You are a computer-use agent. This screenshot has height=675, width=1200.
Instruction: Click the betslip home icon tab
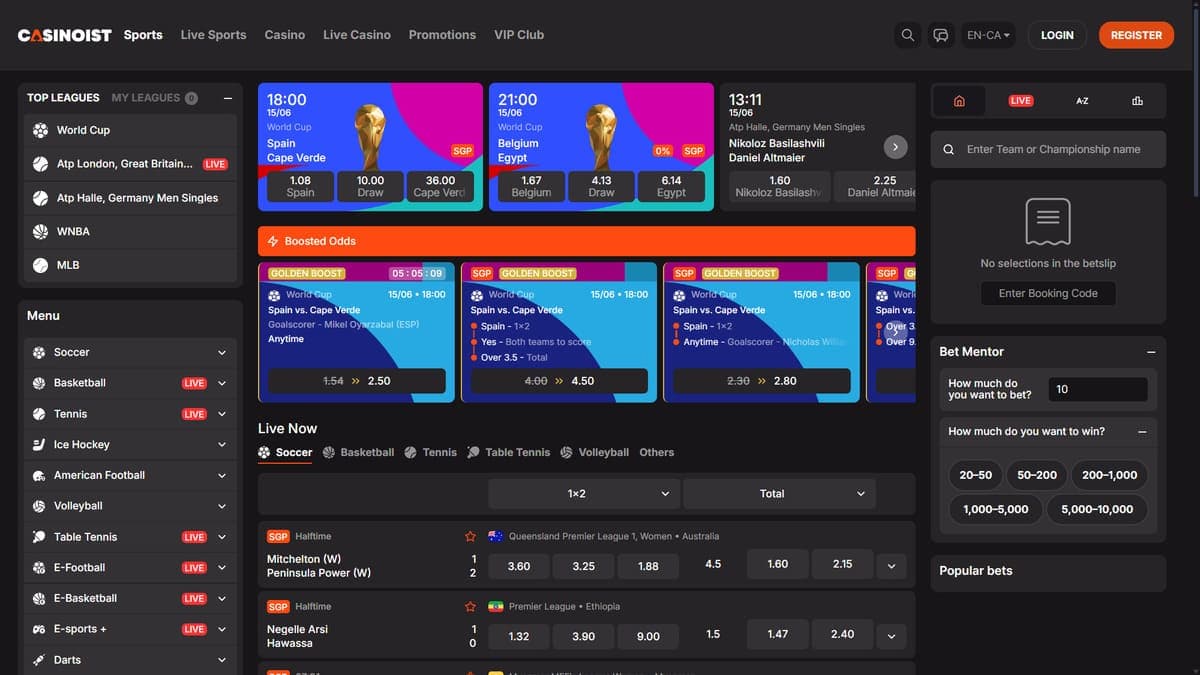[959, 101]
